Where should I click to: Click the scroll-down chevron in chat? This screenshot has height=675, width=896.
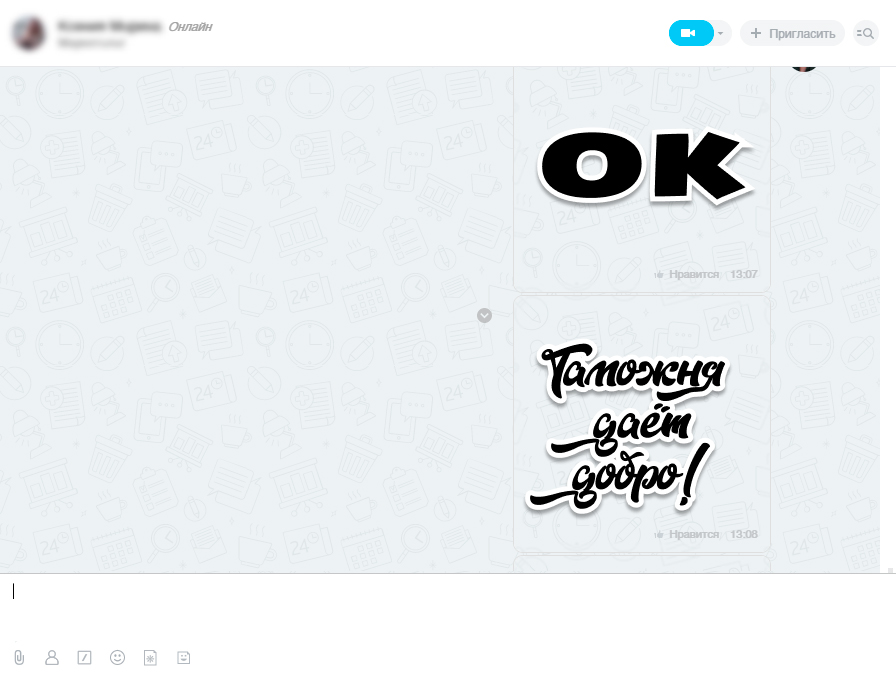tap(485, 315)
